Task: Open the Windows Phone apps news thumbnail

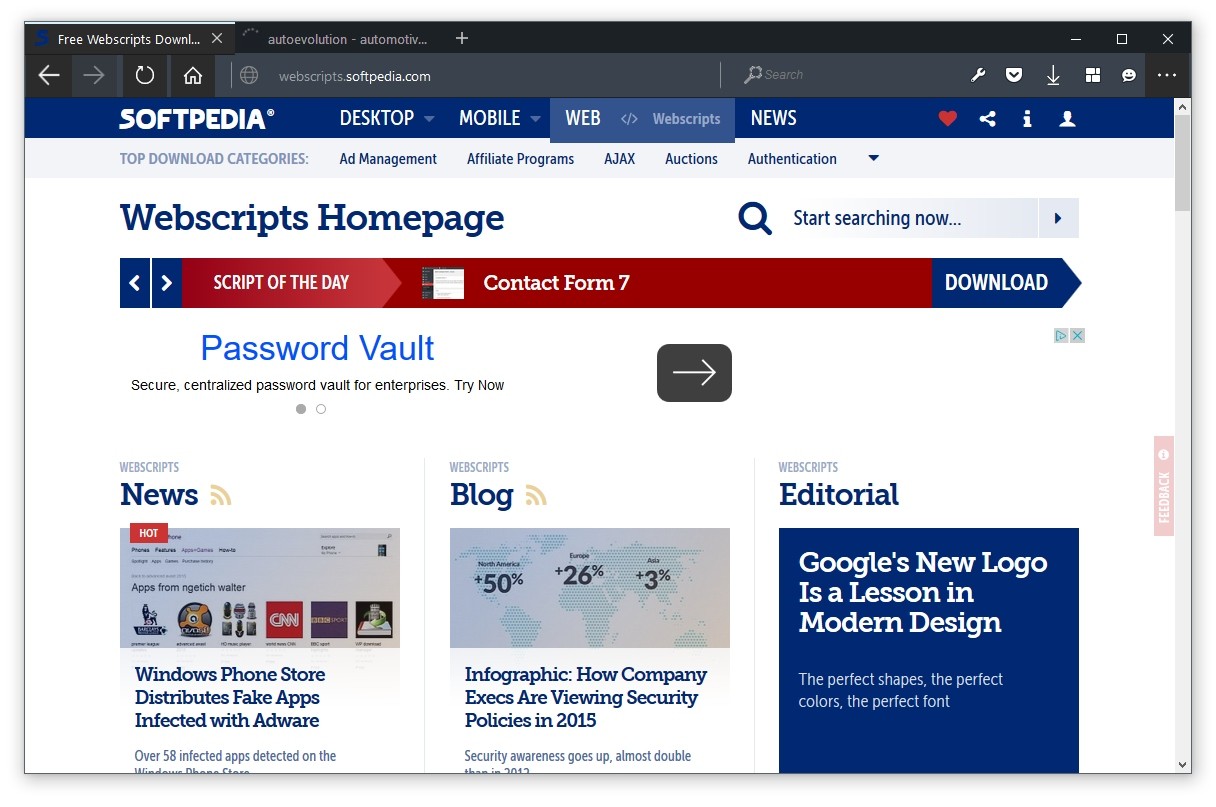Action: pos(260,588)
